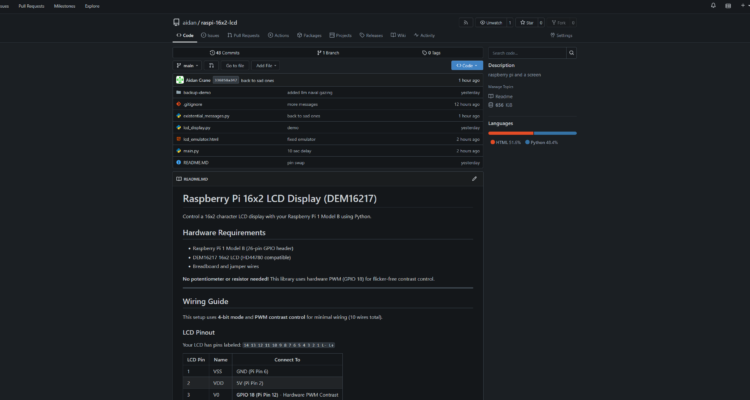
Task: Open the Add File dropdown
Action: click(x=266, y=65)
